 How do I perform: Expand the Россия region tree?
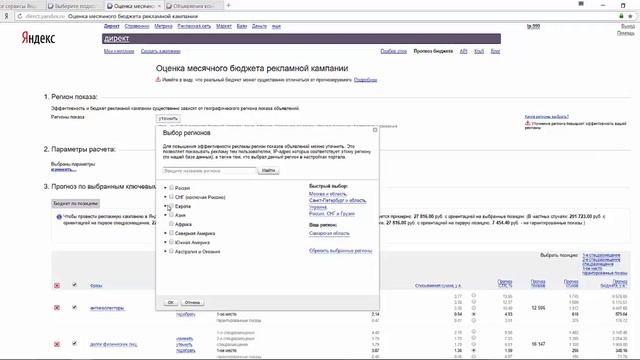(165, 188)
